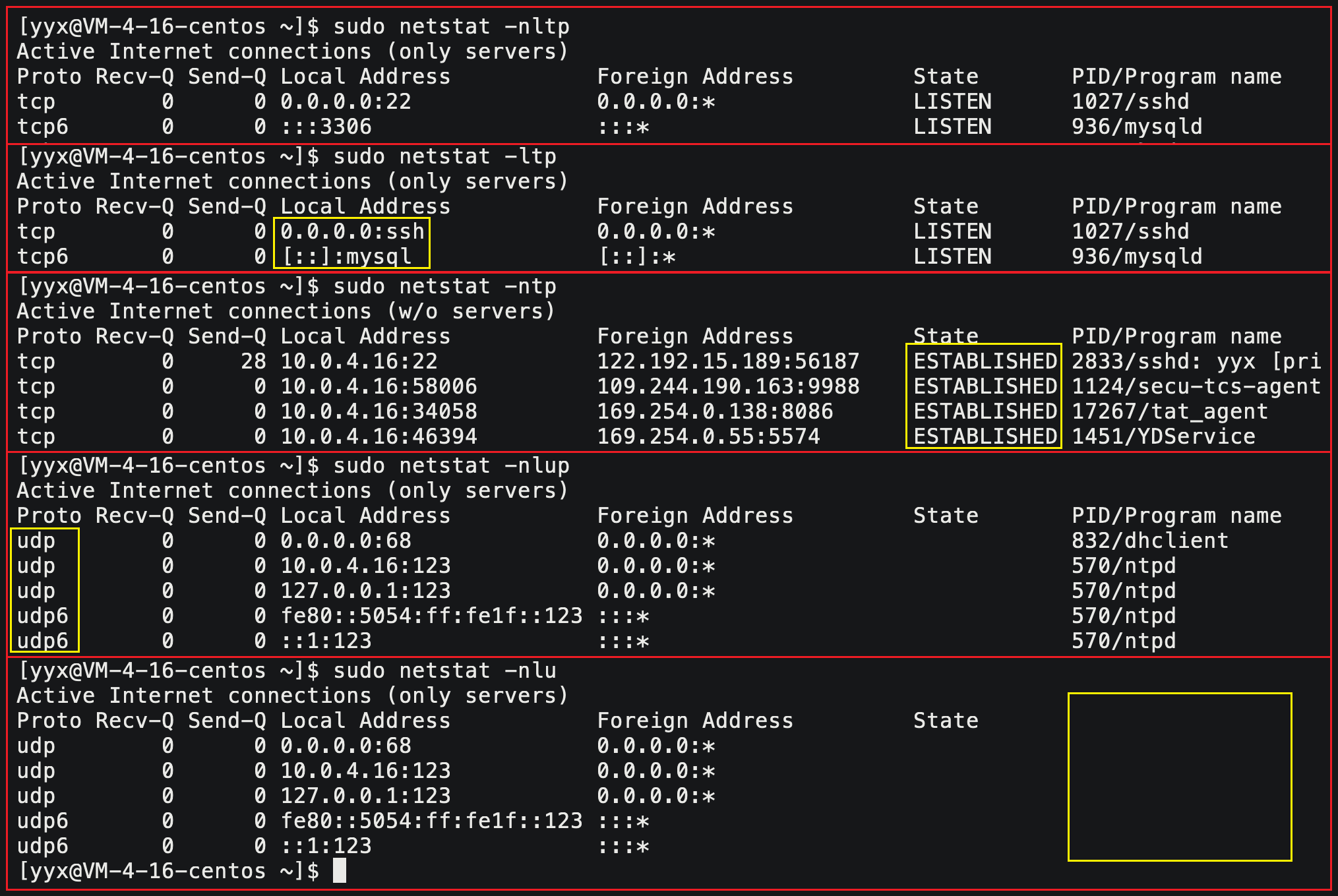Click the 1451/YDService program entry
Screen dimensions: 1338x896
(x=1163, y=436)
